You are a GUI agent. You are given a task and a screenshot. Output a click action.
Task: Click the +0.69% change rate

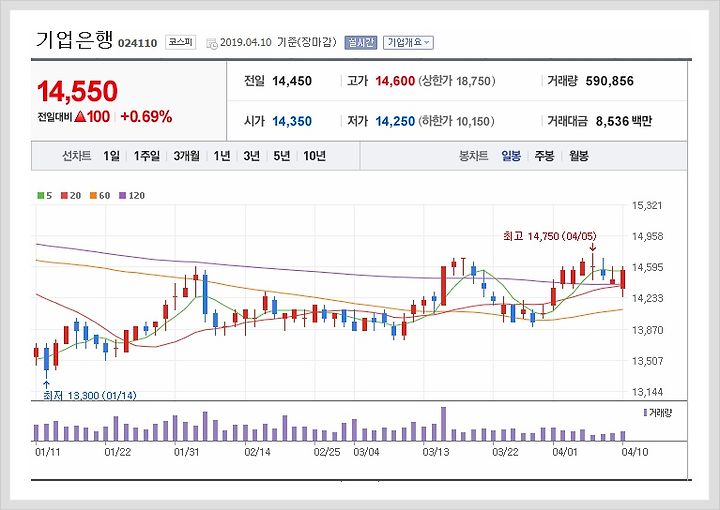pyautogui.click(x=146, y=117)
